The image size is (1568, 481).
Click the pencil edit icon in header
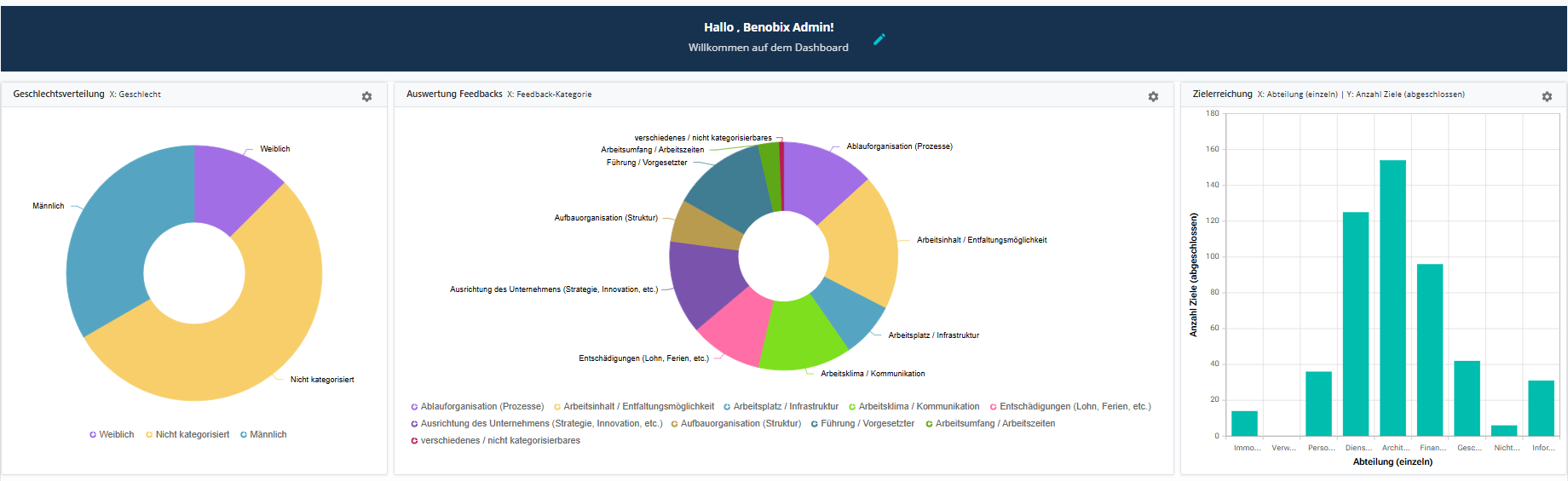[x=879, y=39]
